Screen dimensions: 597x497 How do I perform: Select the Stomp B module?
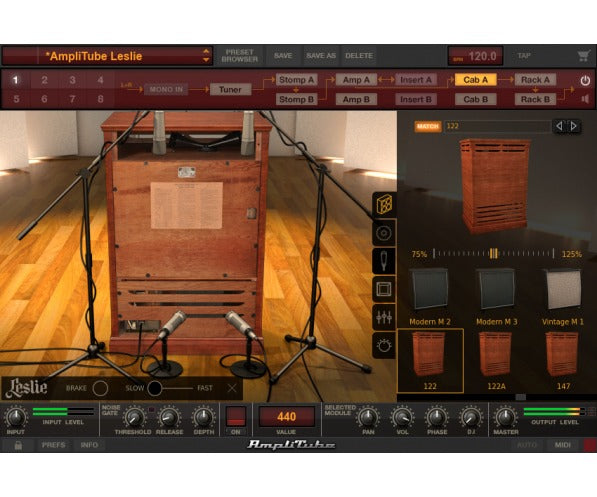point(296,99)
